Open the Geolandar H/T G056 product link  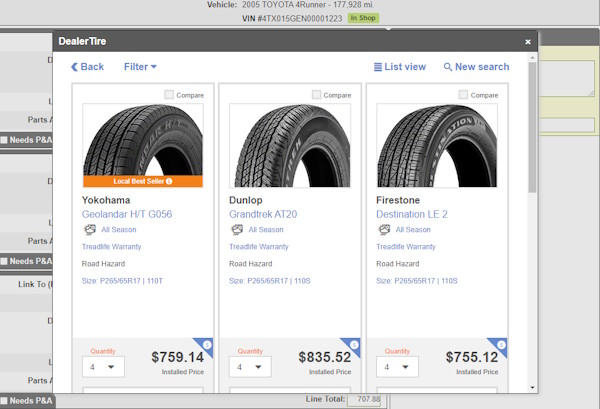[127, 214]
